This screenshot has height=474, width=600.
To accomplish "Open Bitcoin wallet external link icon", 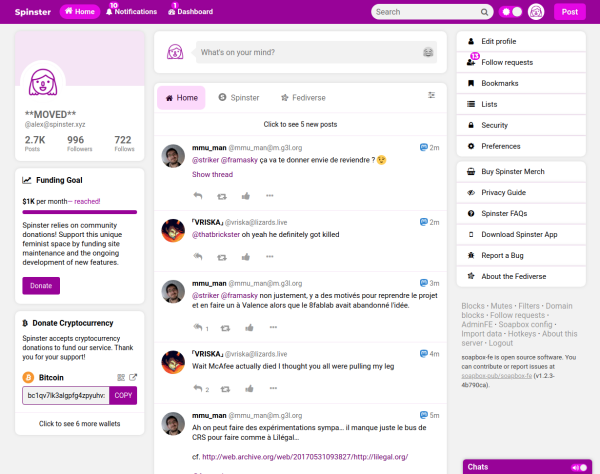I will [x=133, y=378].
